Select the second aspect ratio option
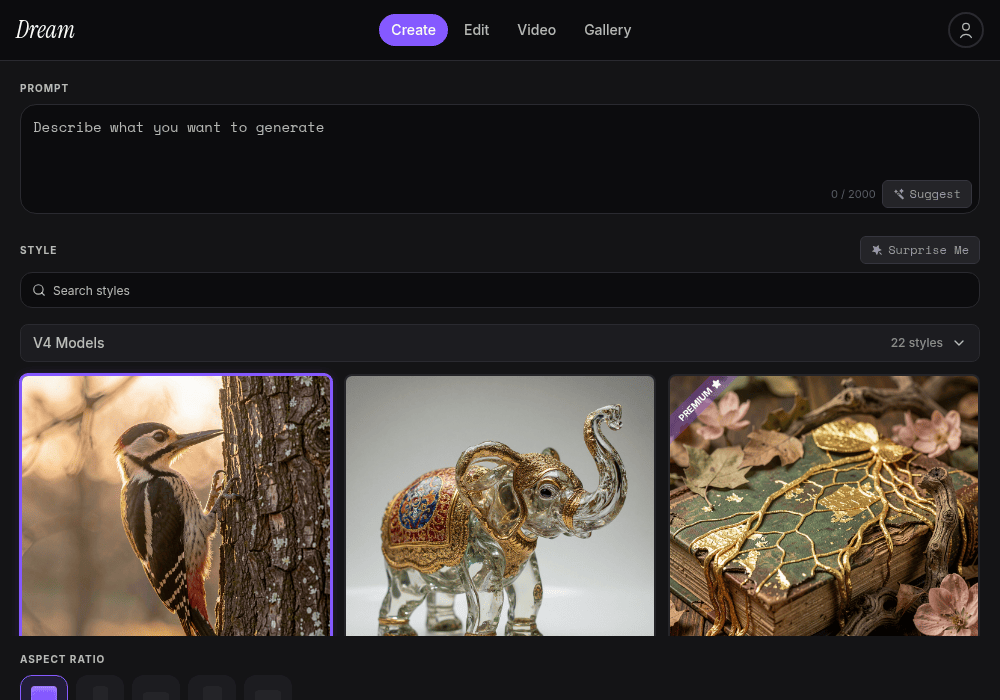Viewport: 1000px width, 700px height. (x=100, y=688)
